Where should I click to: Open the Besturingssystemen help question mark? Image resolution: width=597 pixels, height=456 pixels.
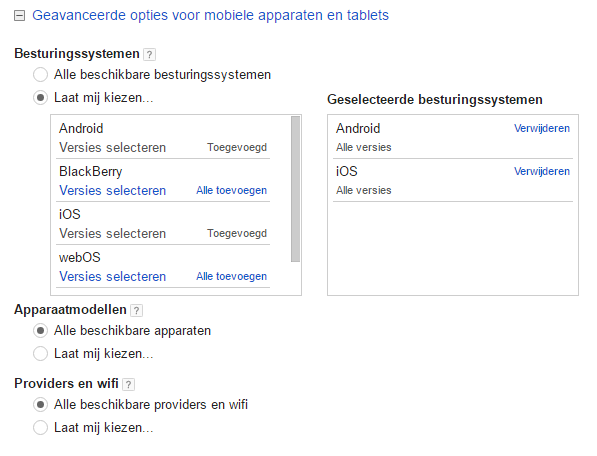coord(150,54)
